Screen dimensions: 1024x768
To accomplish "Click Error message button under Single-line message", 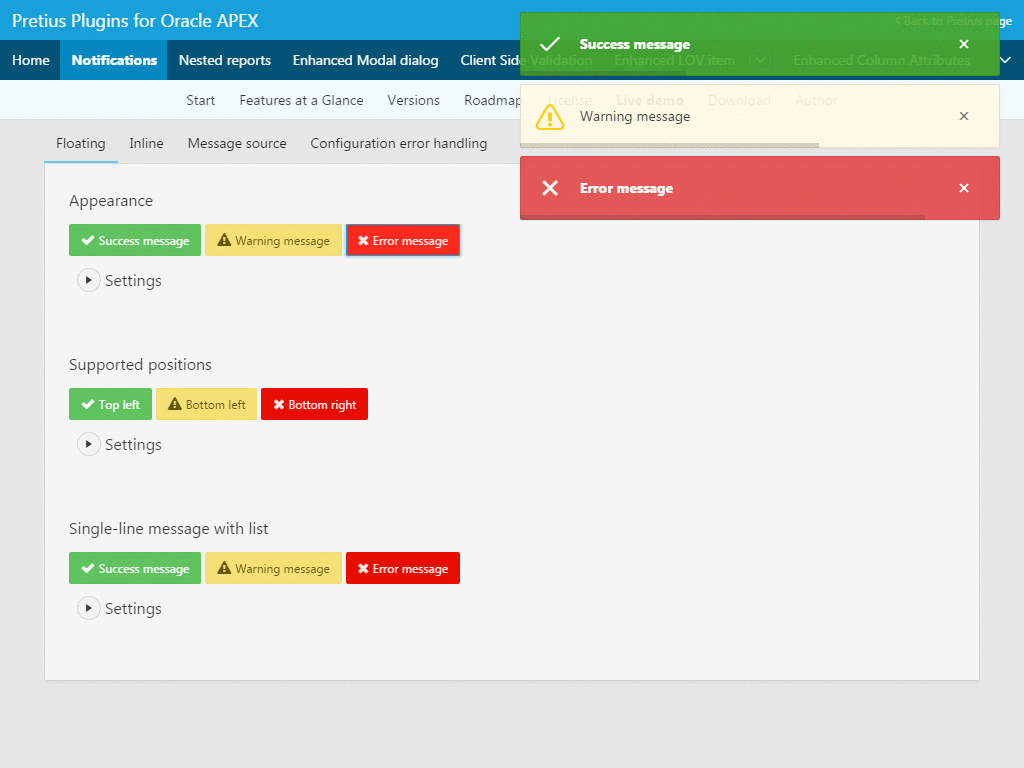I will click(403, 568).
